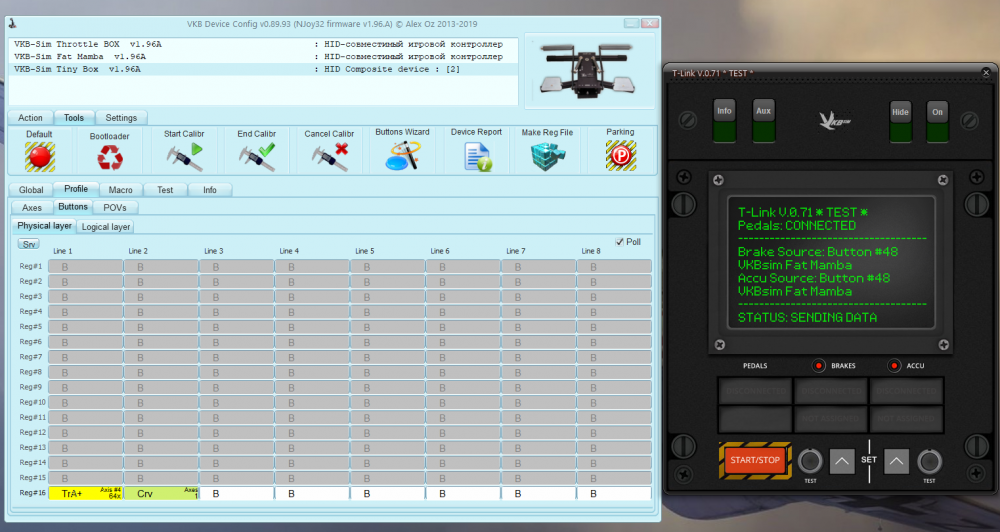The width and height of the screenshot is (1000, 532).
Task: Click Reg#16 Line 8 B cell
Action: point(614,493)
